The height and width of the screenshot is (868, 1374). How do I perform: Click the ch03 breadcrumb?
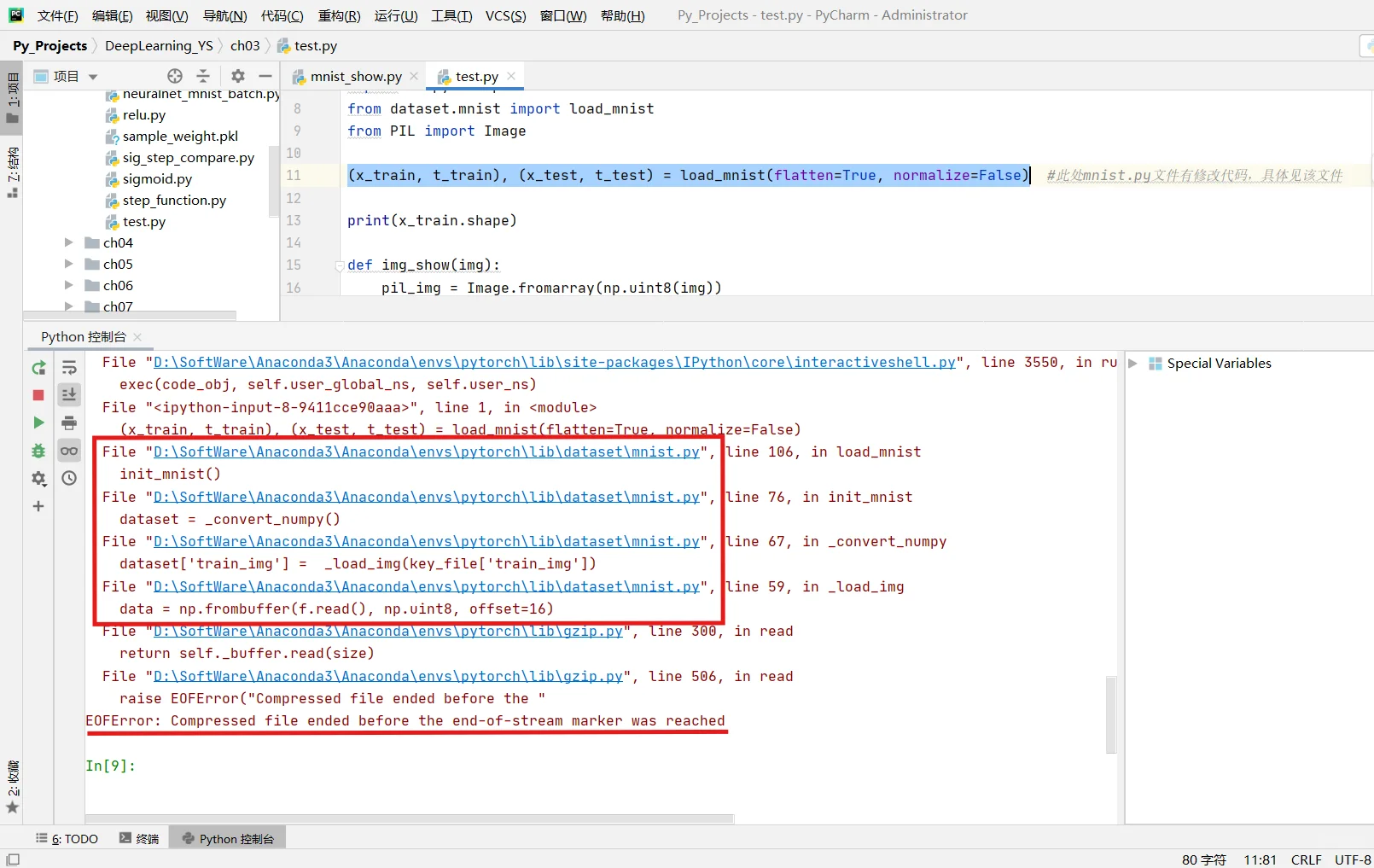245,45
